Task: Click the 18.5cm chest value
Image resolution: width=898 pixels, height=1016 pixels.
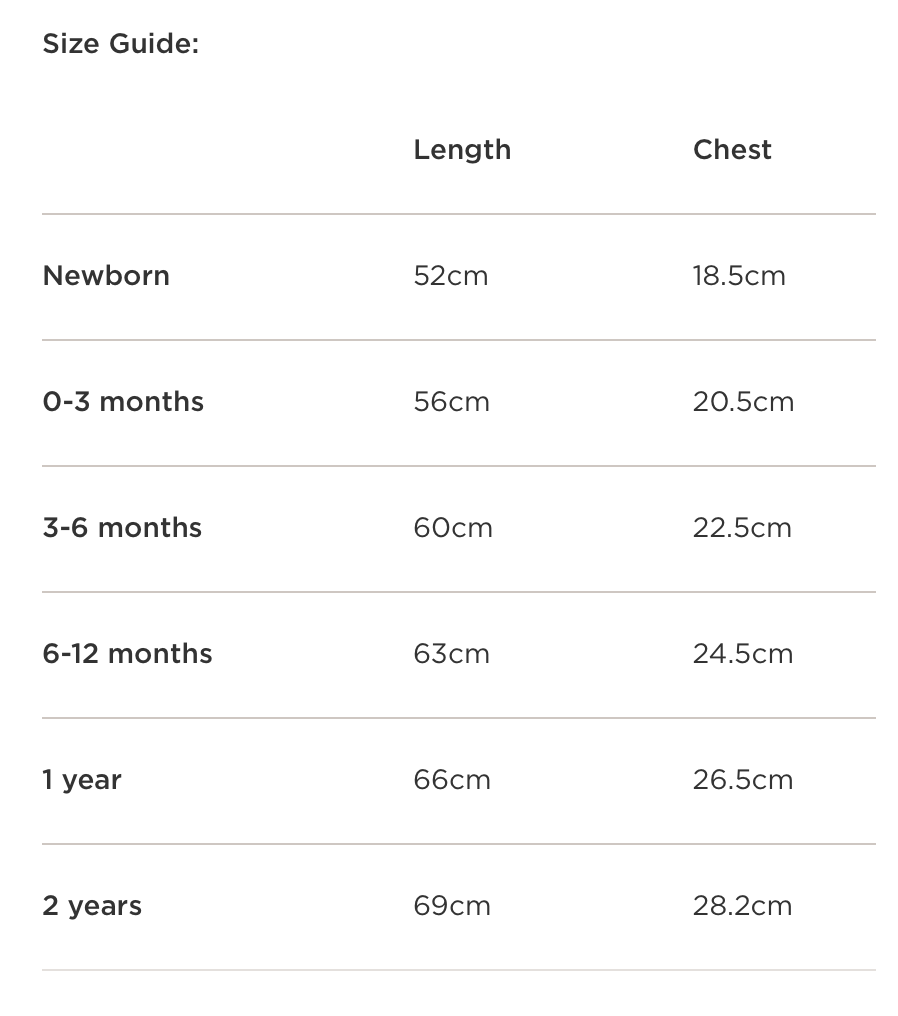Action: (739, 276)
